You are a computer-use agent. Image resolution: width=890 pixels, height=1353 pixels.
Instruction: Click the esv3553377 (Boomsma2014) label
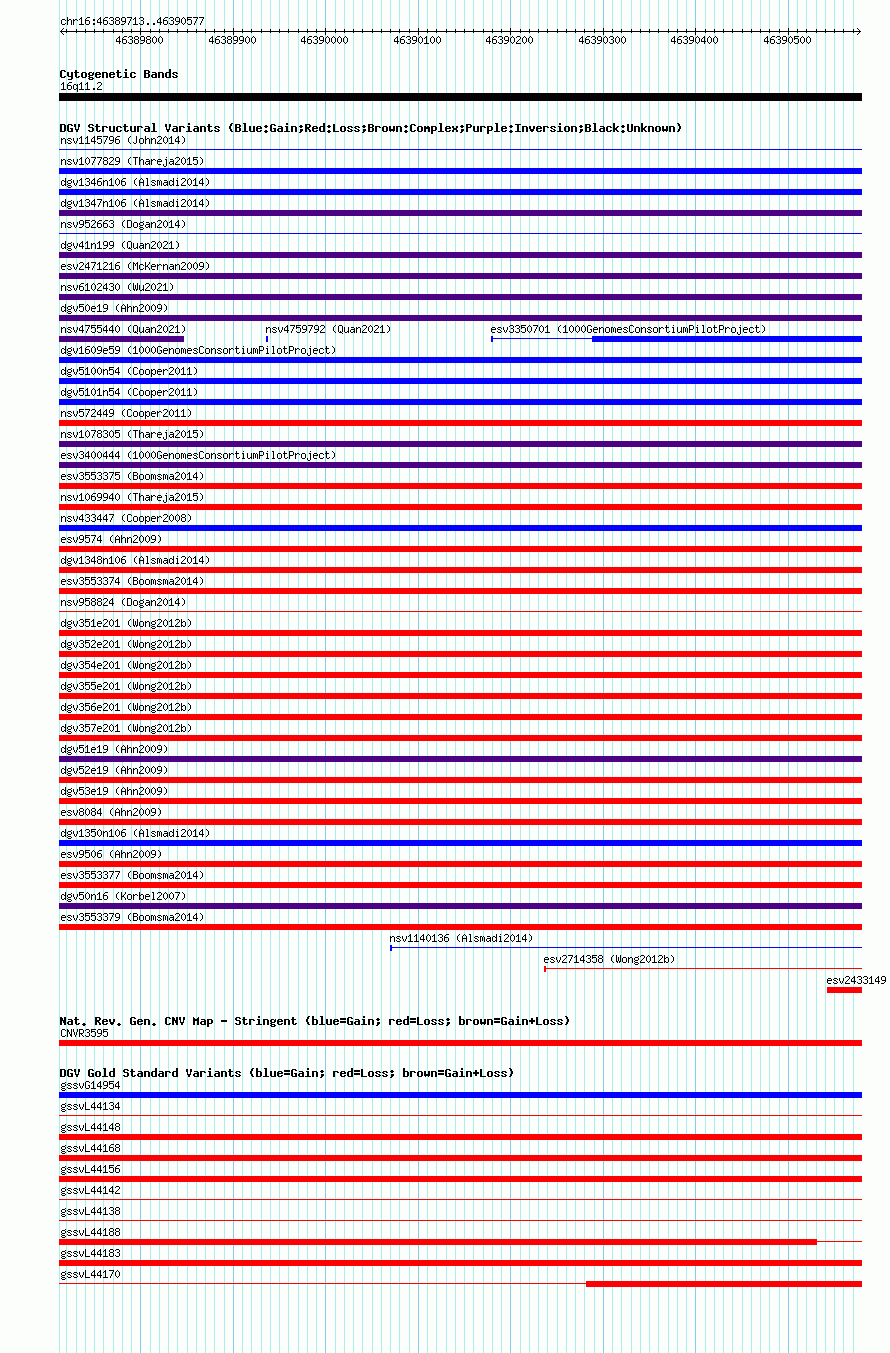(x=132, y=875)
